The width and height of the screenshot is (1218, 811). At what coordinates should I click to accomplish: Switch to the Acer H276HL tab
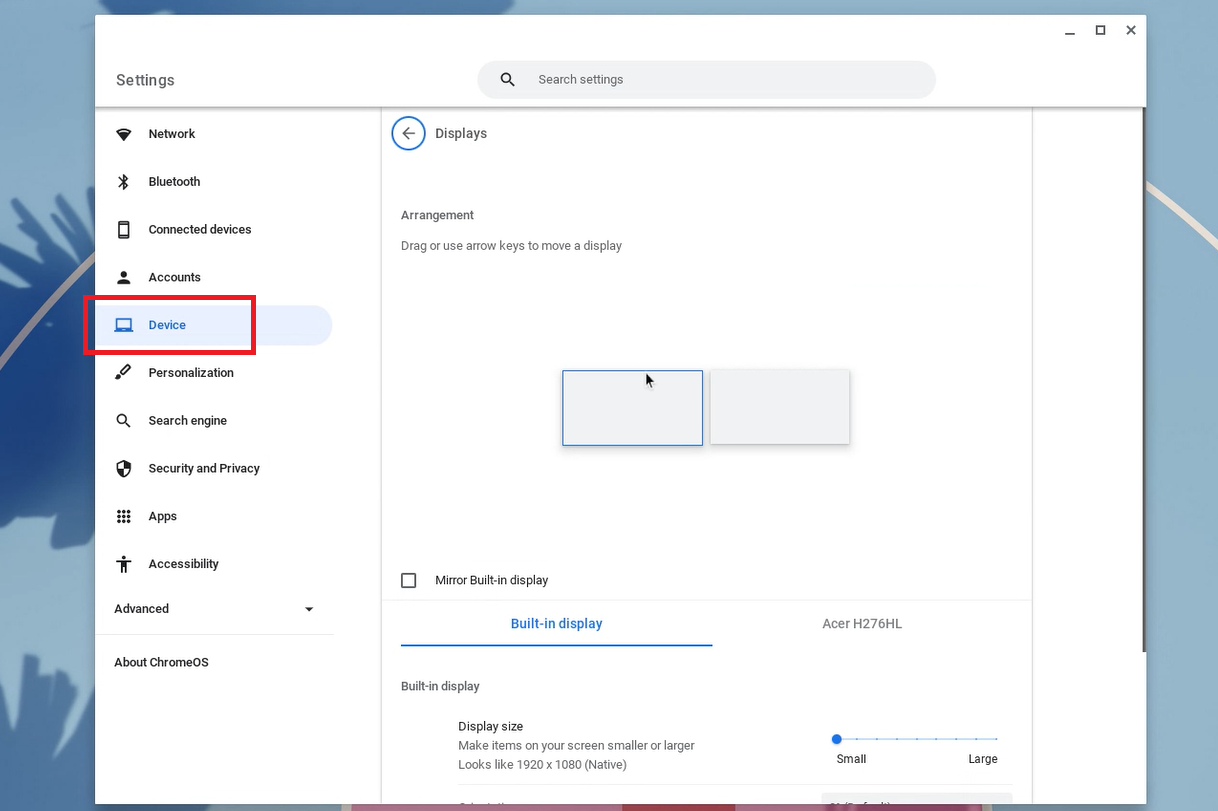coord(861,624)
